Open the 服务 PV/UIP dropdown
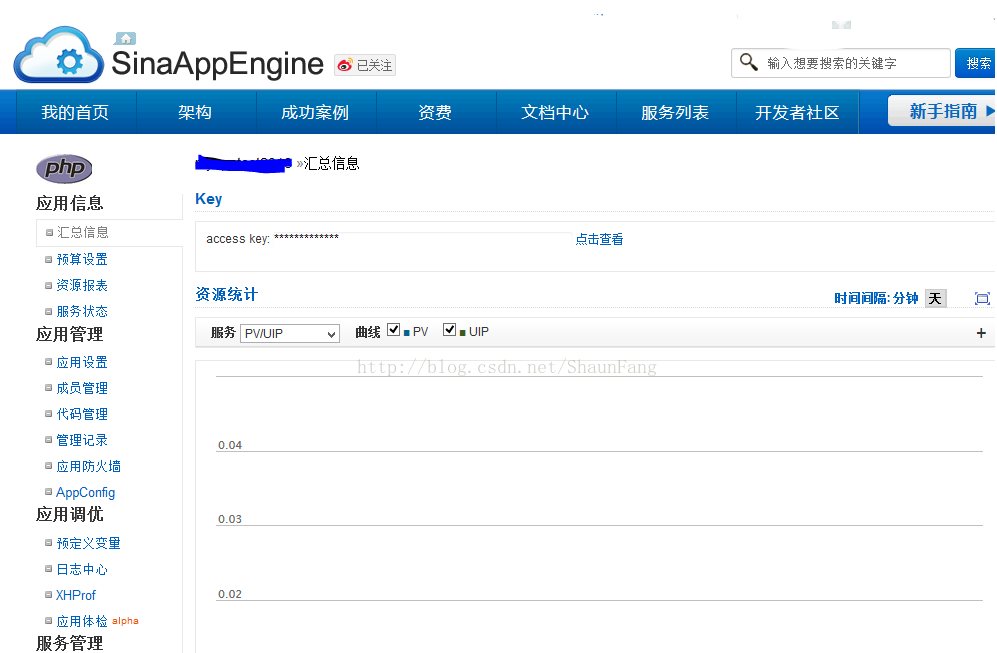 (289, 333)
